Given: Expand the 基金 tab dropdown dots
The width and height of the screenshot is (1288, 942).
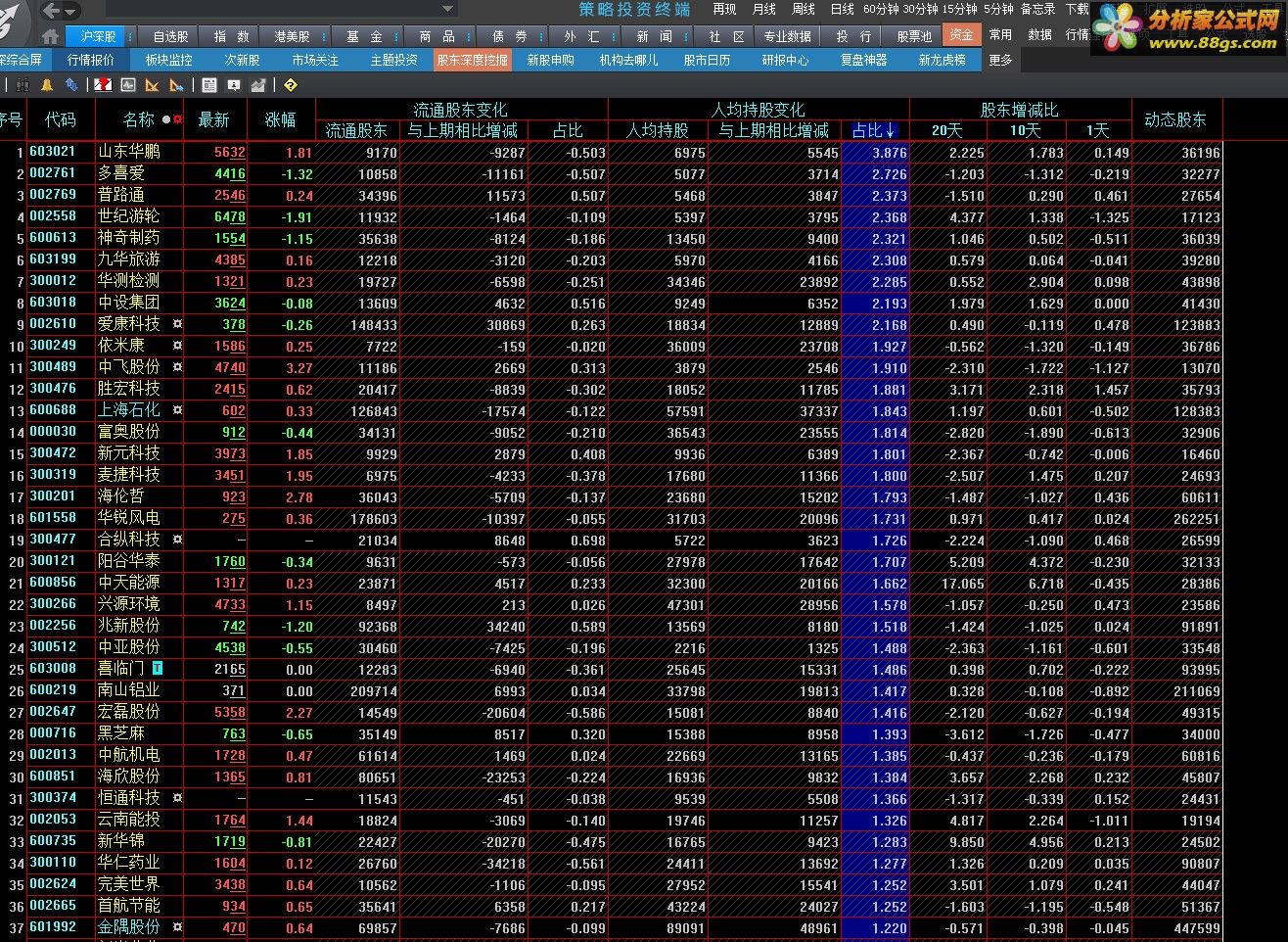Looking at the screenshot, I should pyautogui.click(x=394, y=36).
